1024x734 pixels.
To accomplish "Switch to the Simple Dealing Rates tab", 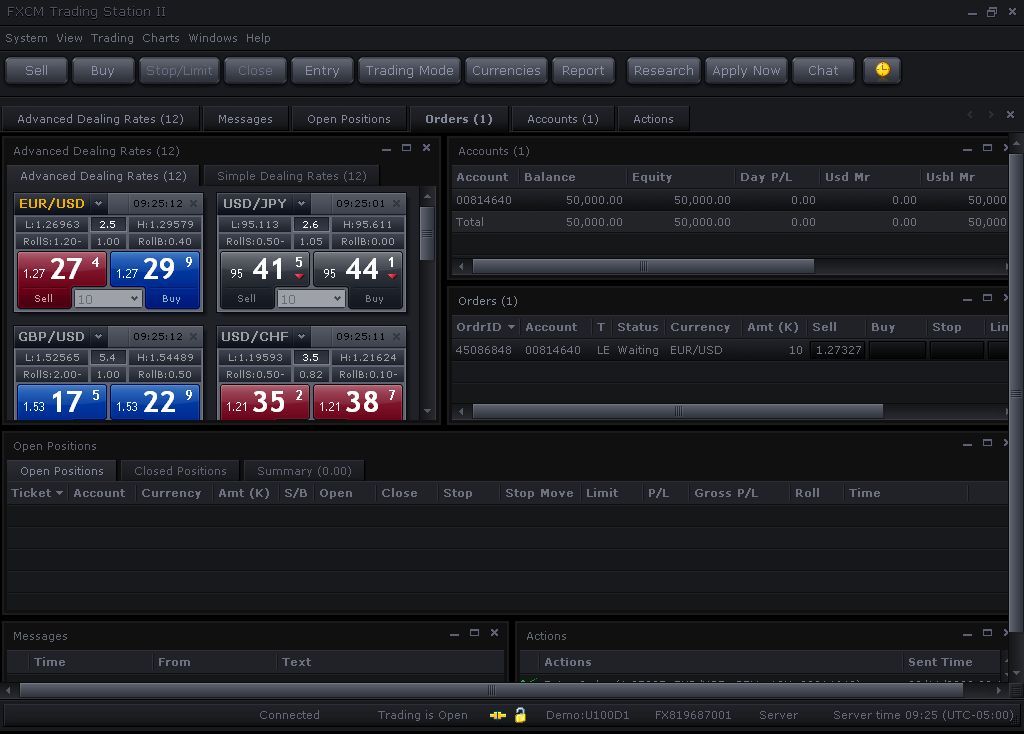I will pos(291,176).
